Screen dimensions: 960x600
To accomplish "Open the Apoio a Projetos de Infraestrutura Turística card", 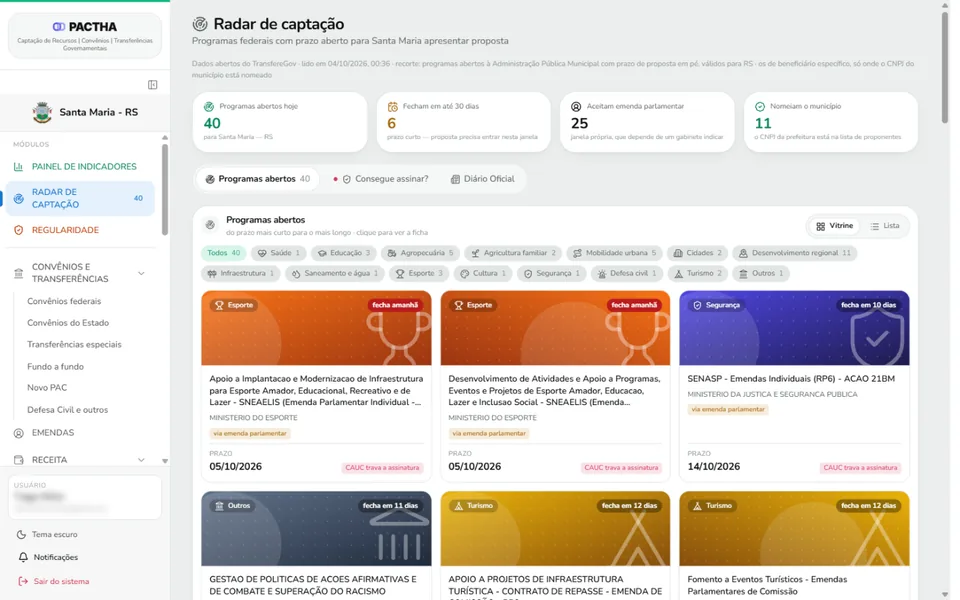I will [555, 546].
